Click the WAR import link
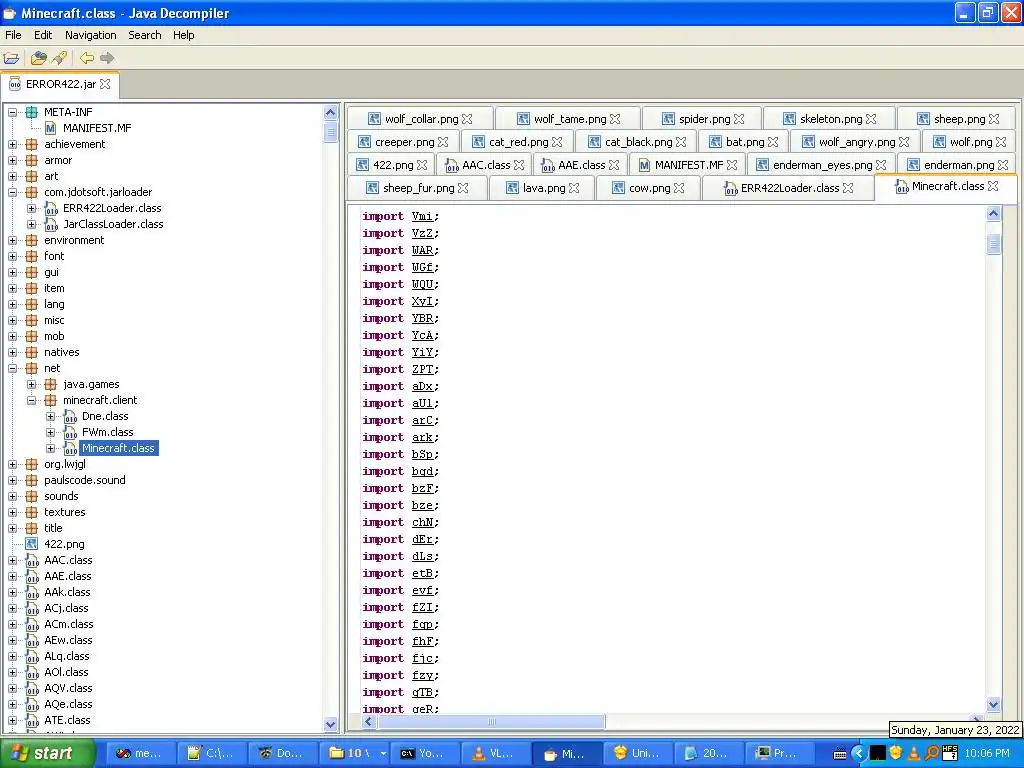 (x=422, y=250)
